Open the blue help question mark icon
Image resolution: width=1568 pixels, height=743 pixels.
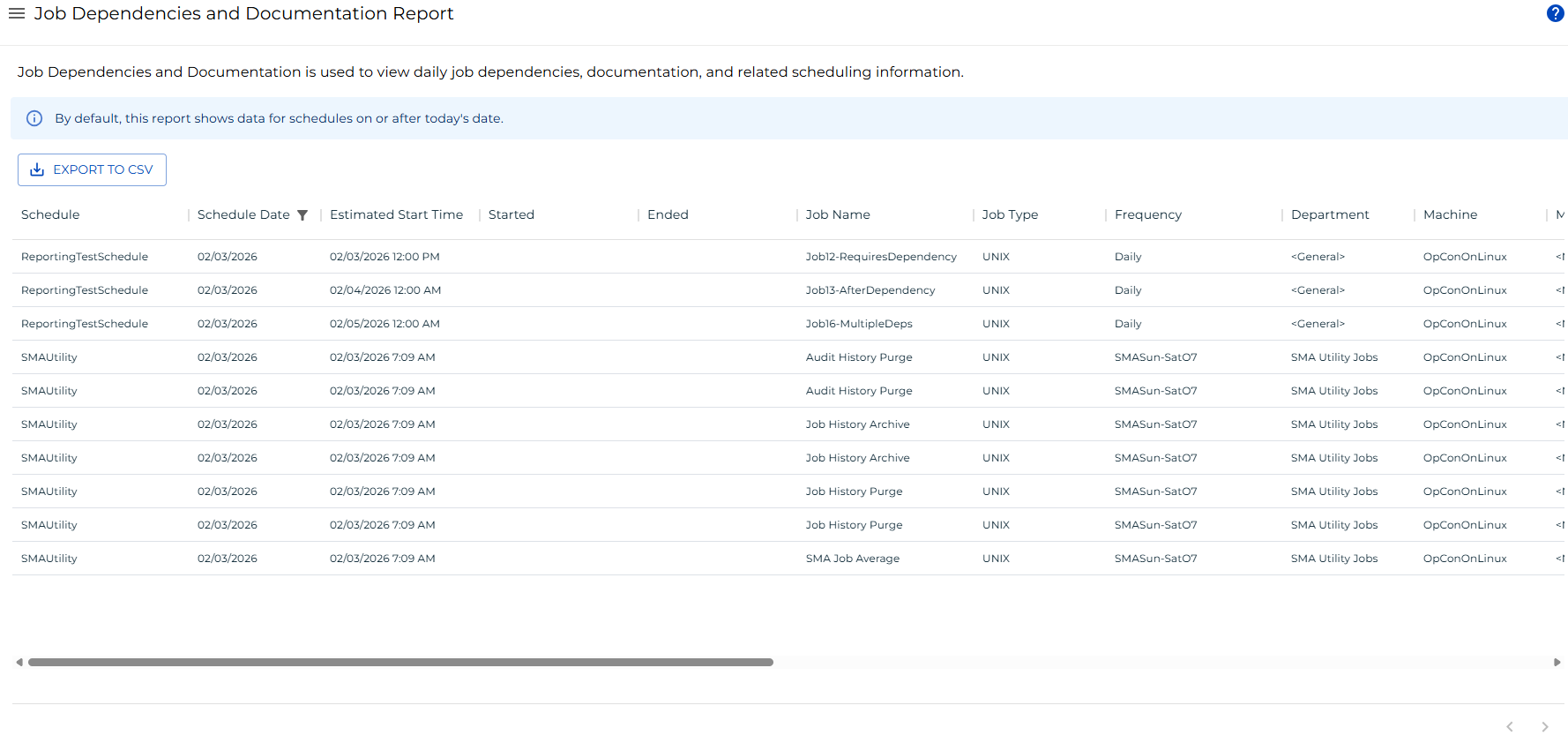pyautogui.click(x=1555, y=13)
